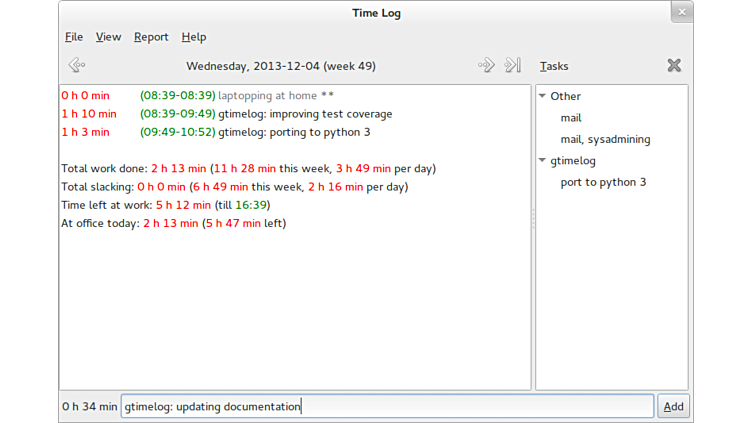Collapse the gtimelog task group

point(543,161)
